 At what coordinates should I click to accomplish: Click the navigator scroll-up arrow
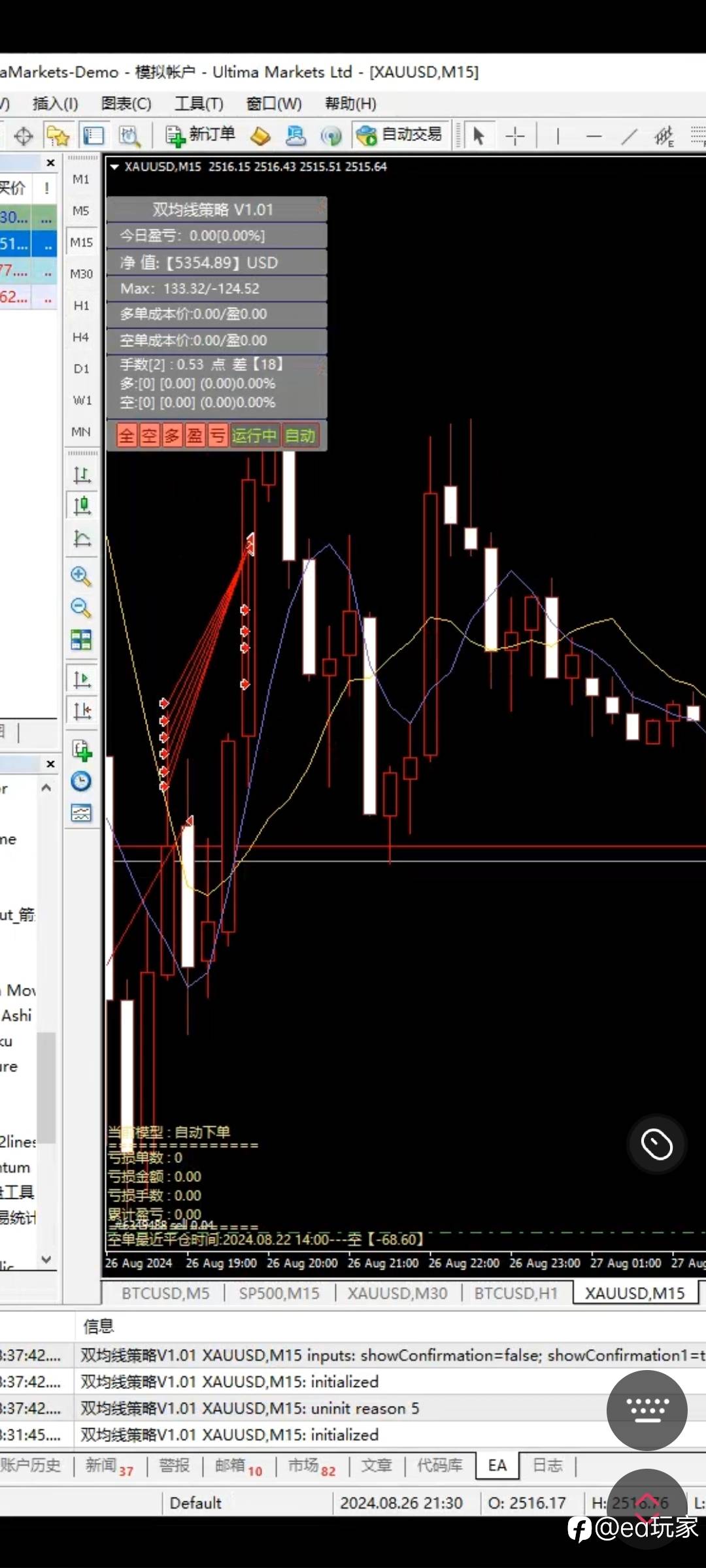pos(46,787)
